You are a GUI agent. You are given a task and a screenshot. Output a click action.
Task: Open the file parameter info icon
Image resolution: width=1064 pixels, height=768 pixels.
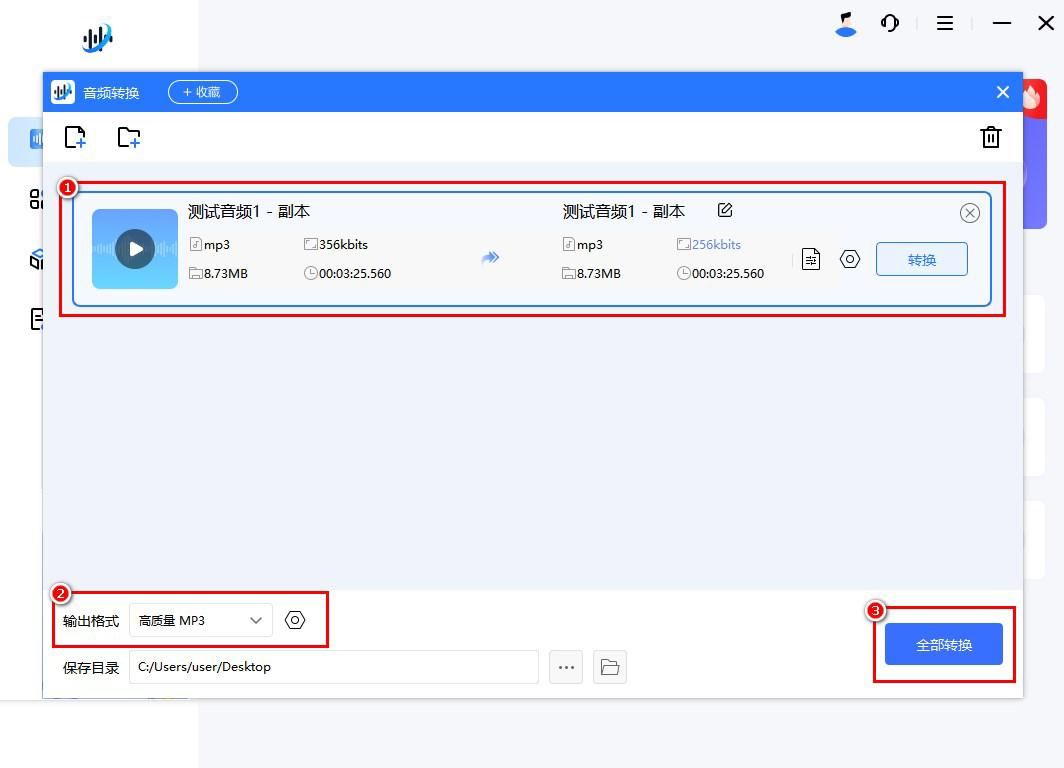pyautogui.click(x=811, y=259)
